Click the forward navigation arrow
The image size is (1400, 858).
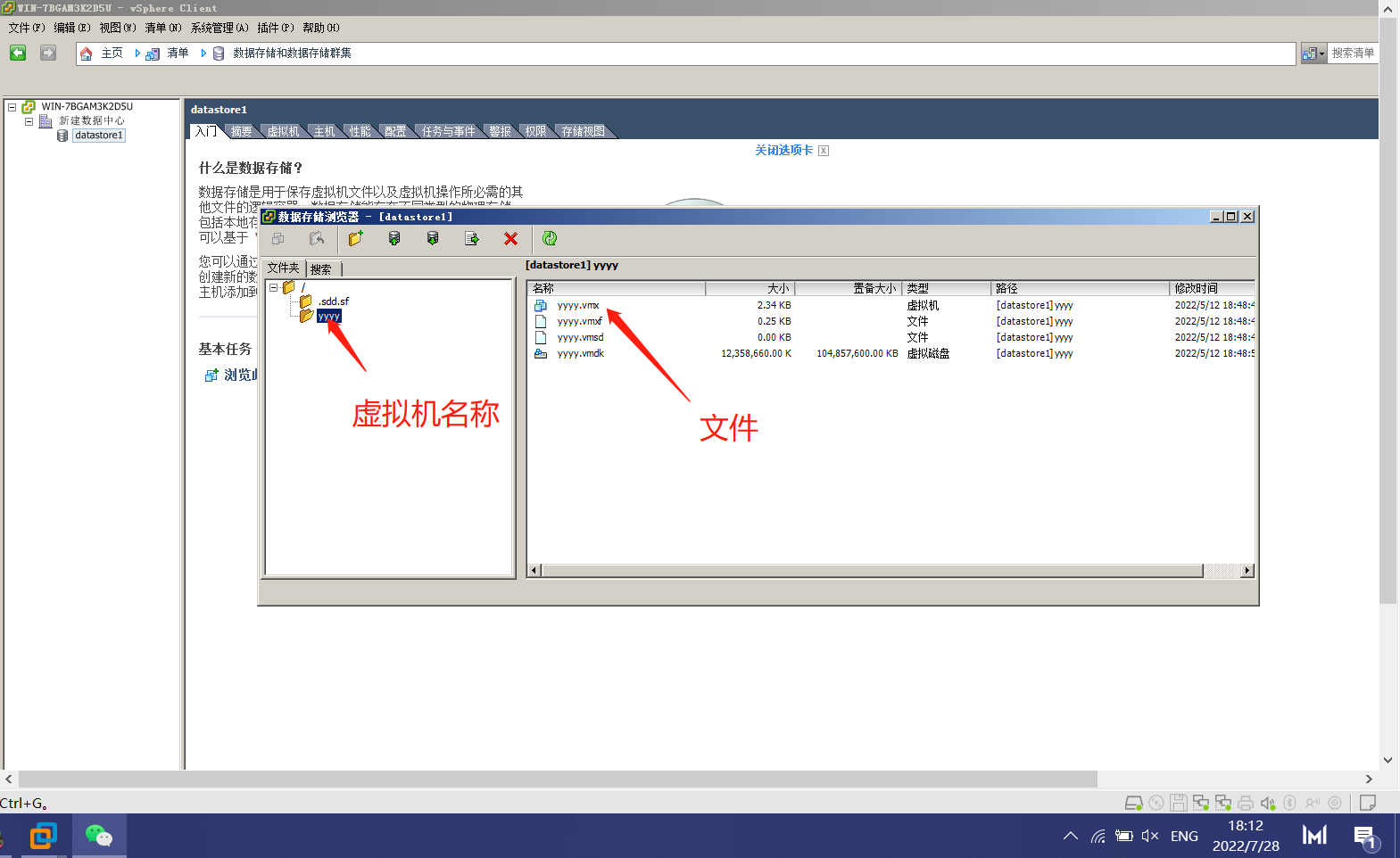click(48, 53)
